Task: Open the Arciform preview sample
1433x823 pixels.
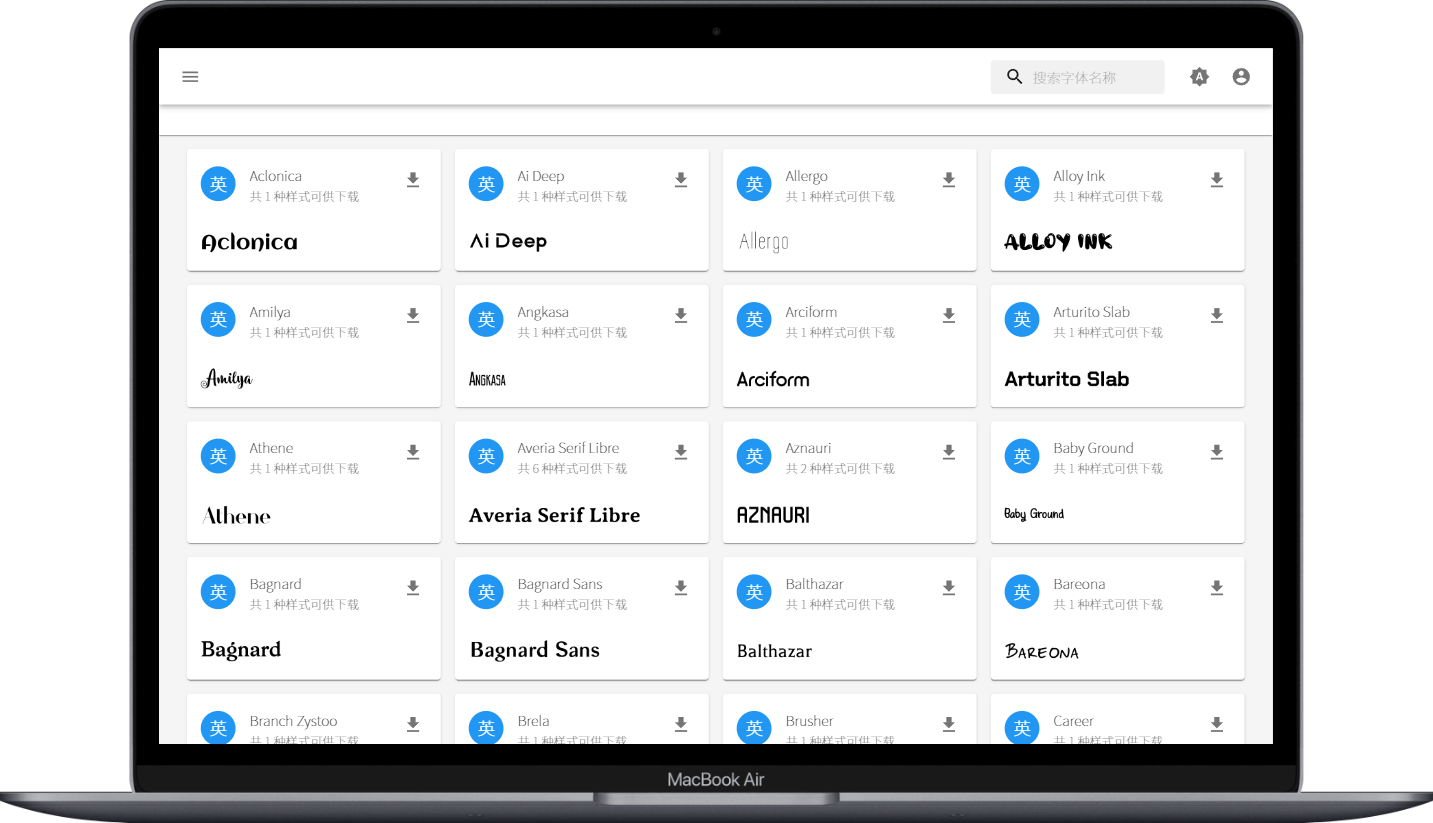Action: tap(773, 379)
